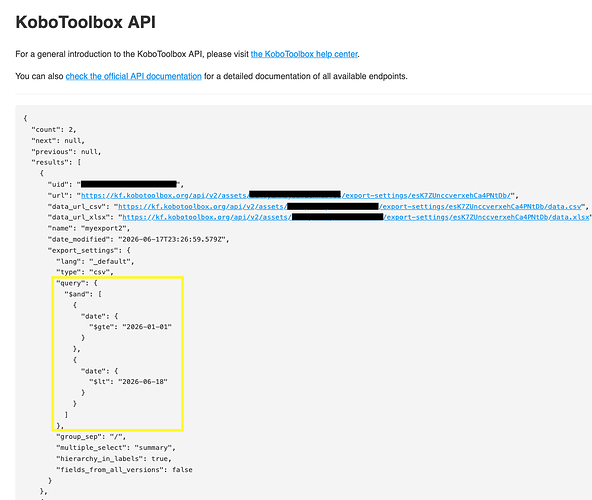
Task: Click the fields_from_all_versions false value
Action: point(182,470)
